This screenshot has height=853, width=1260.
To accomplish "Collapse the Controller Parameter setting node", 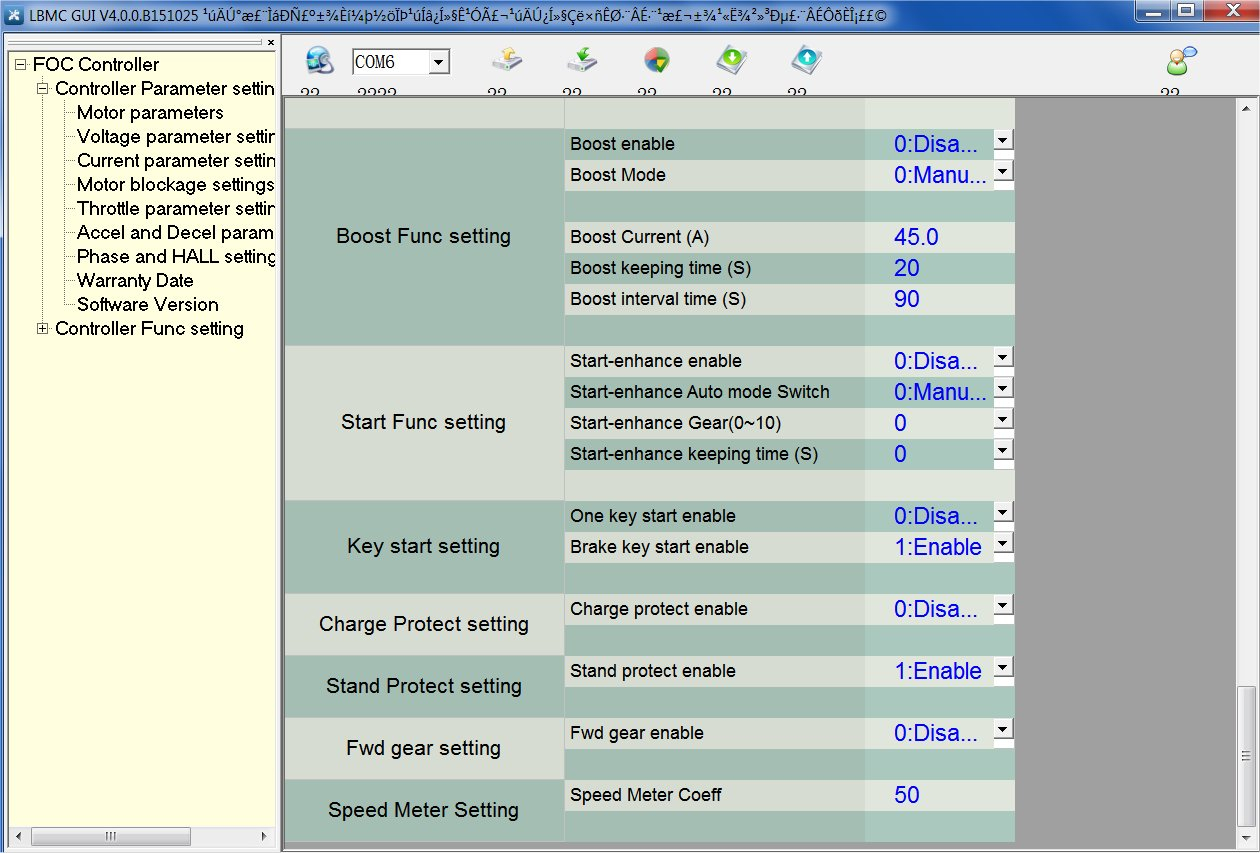I will click(x=43, y=89).
